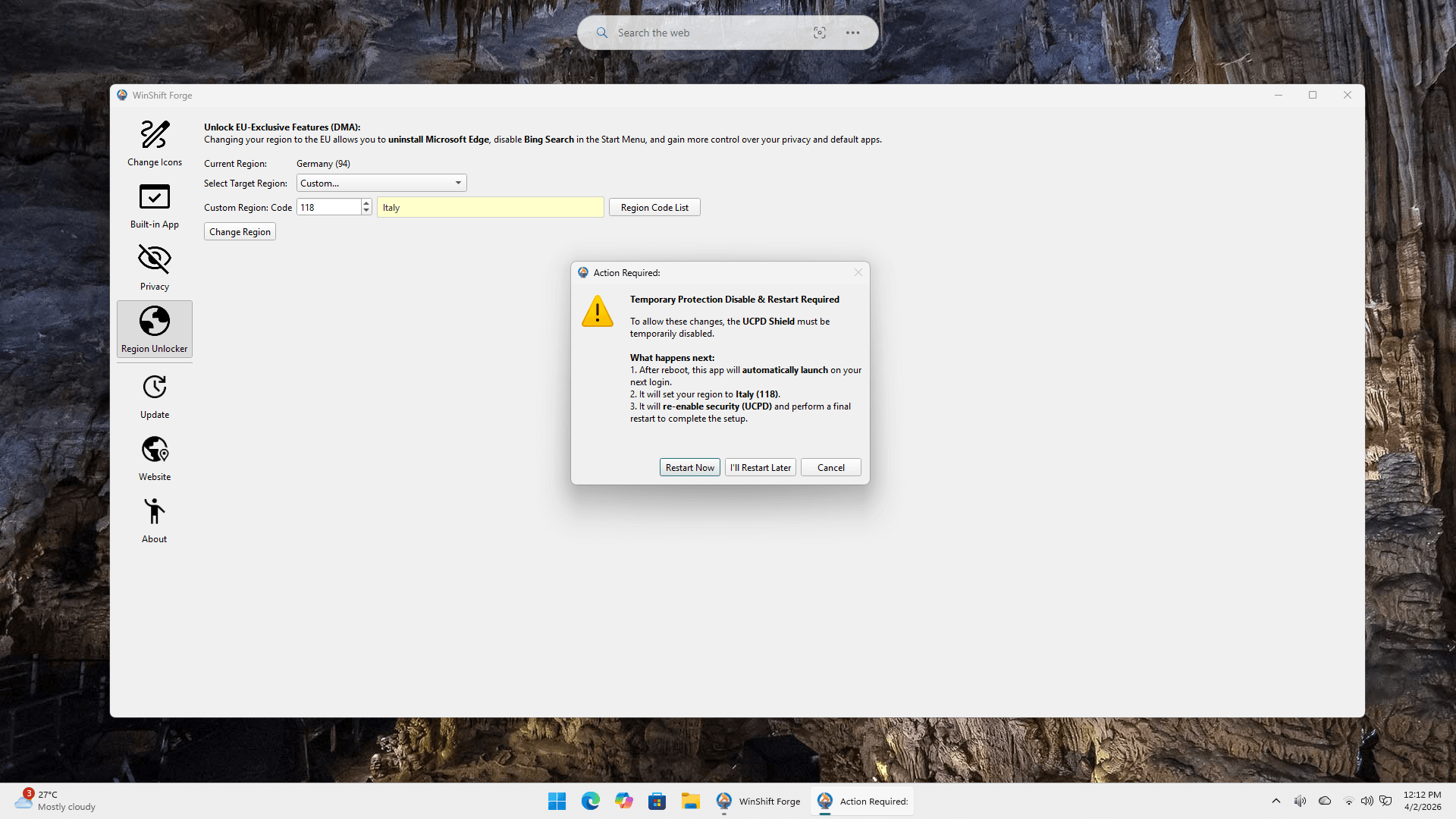Show hidden system tray icons chevron

(x=1276, y=801)
